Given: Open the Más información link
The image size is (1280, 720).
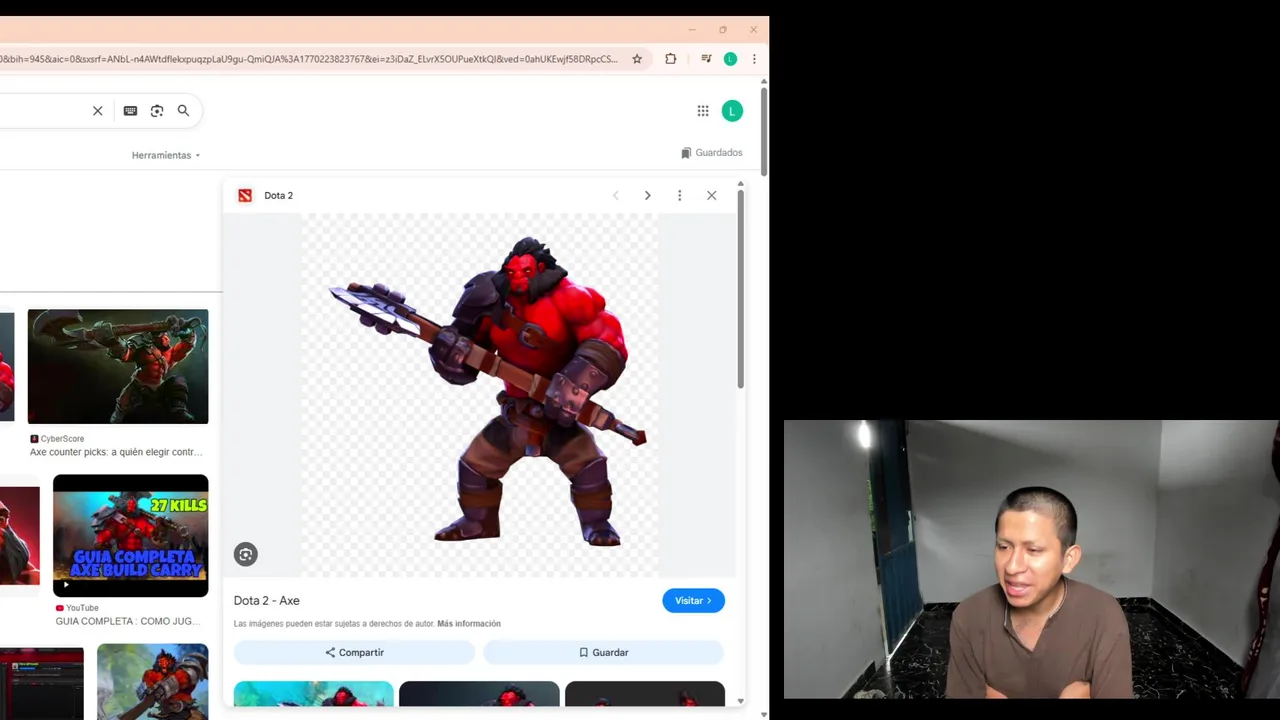Looking at the screenshot, I should [x=469, y=624].
